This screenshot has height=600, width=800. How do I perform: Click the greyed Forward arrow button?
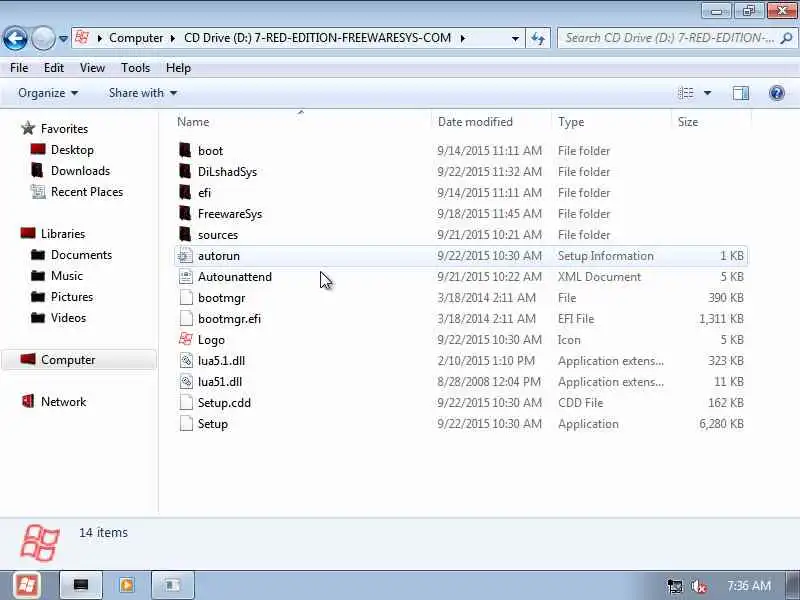[43, 38]
